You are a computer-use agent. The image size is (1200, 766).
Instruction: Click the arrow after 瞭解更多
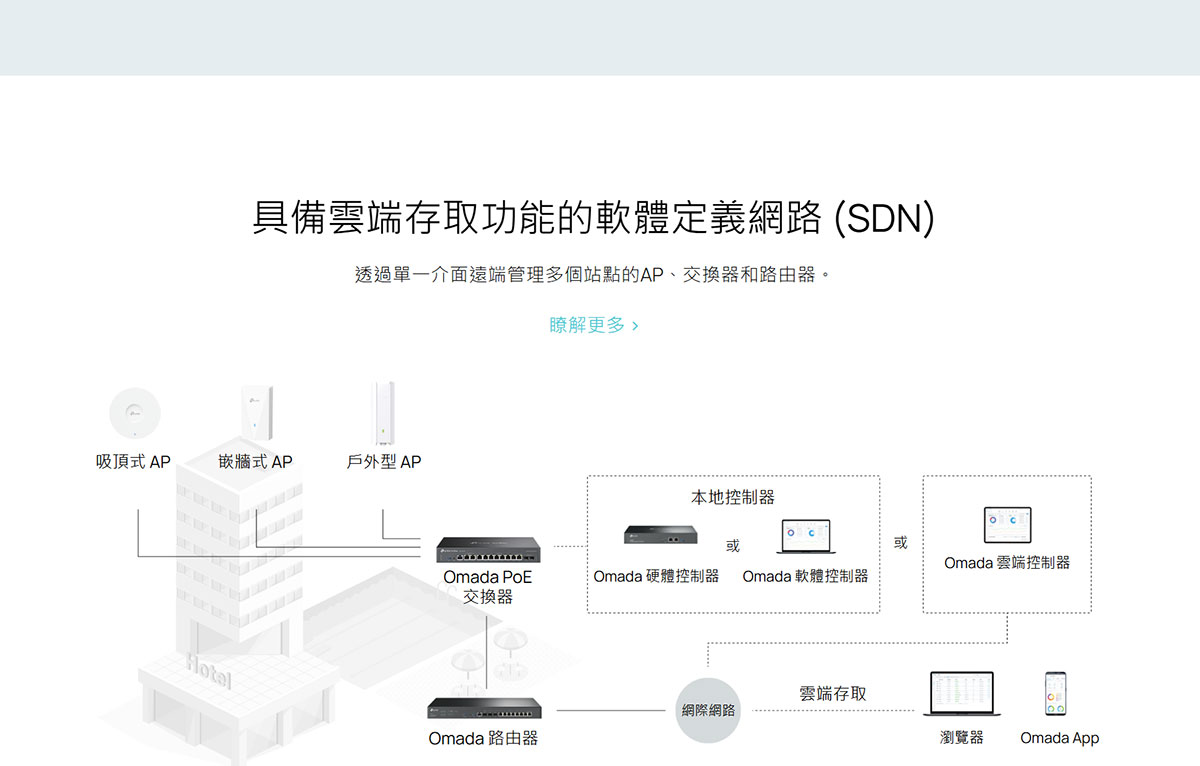636,326
